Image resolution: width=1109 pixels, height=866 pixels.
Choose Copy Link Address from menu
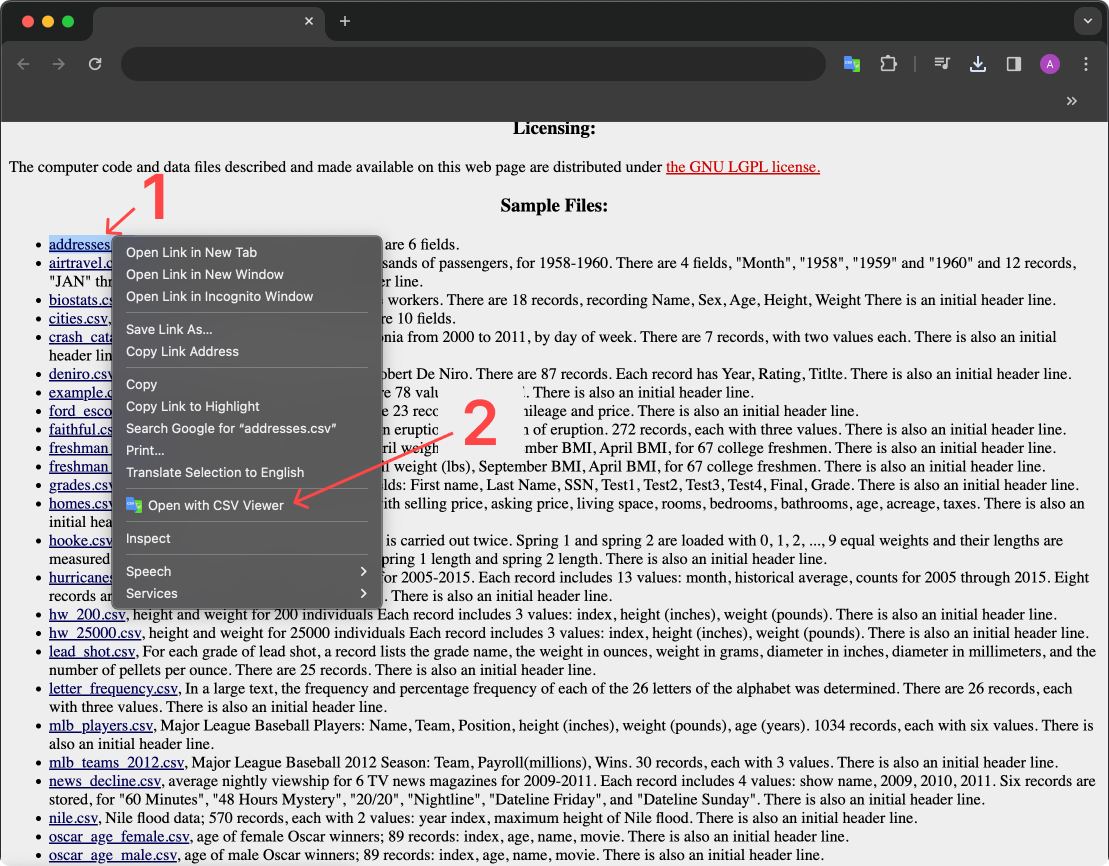click(181, 351)
